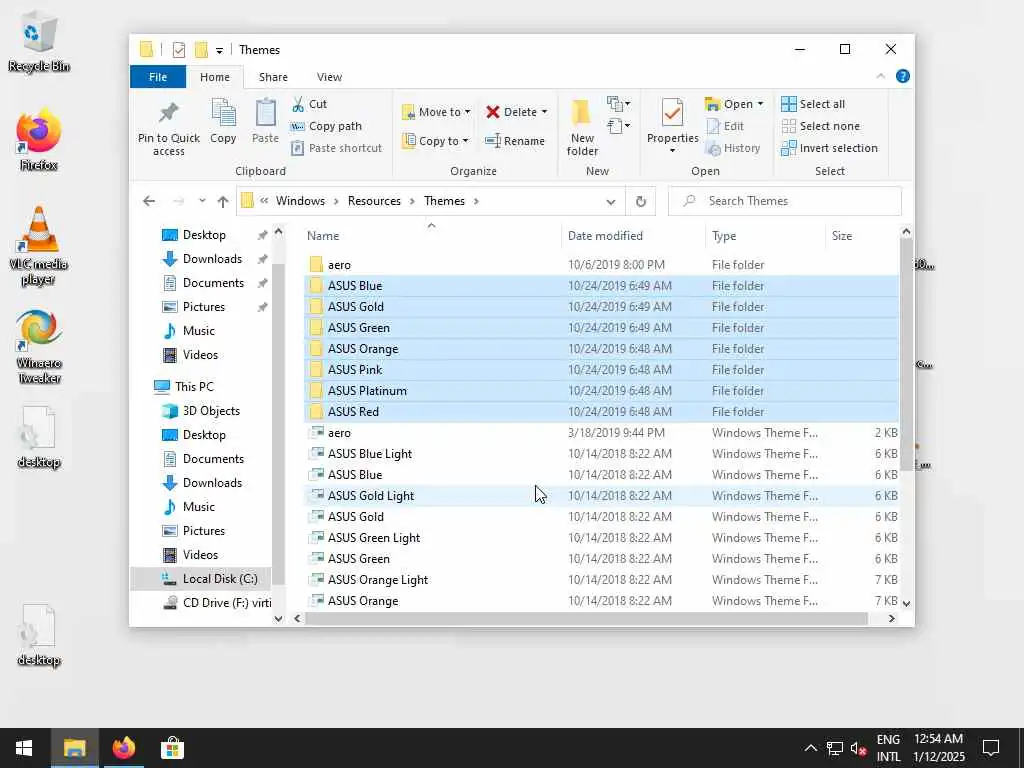Image resolution: width=1024 pixels, height=768 pixels.
Task: Switch to the Share tab
Action: click(273, 77)
